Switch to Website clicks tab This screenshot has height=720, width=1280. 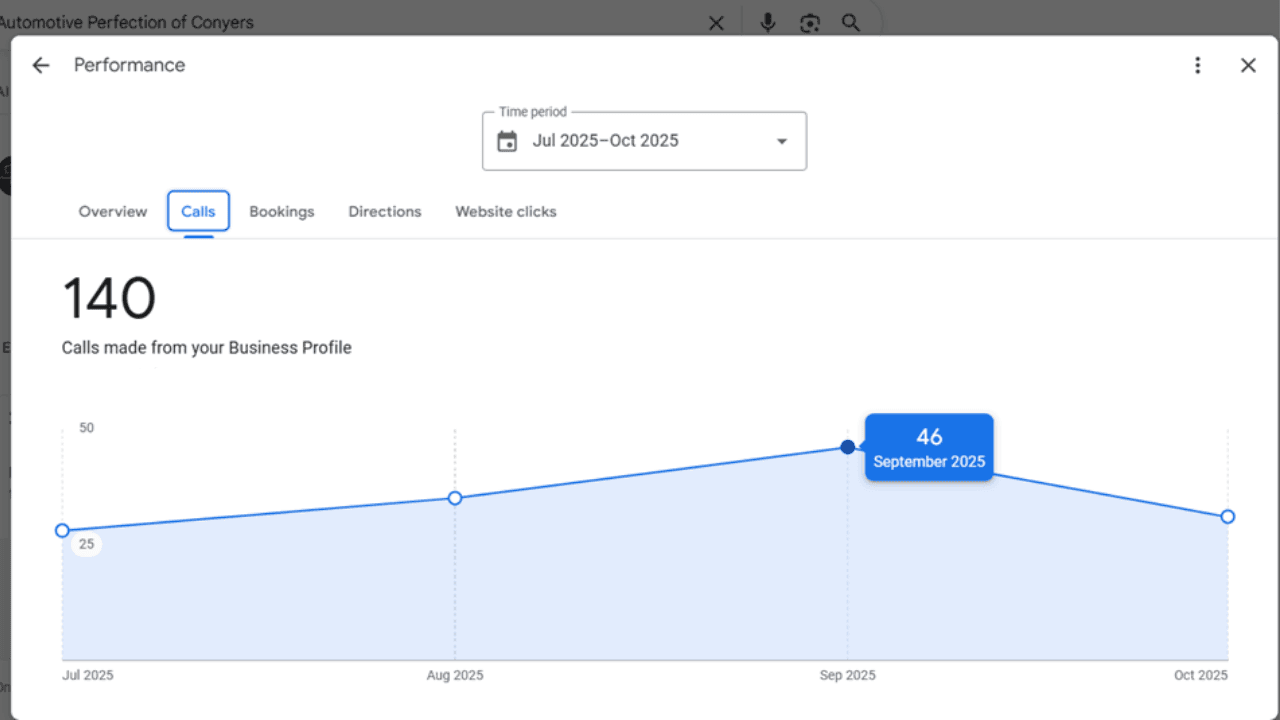[506, 211]
